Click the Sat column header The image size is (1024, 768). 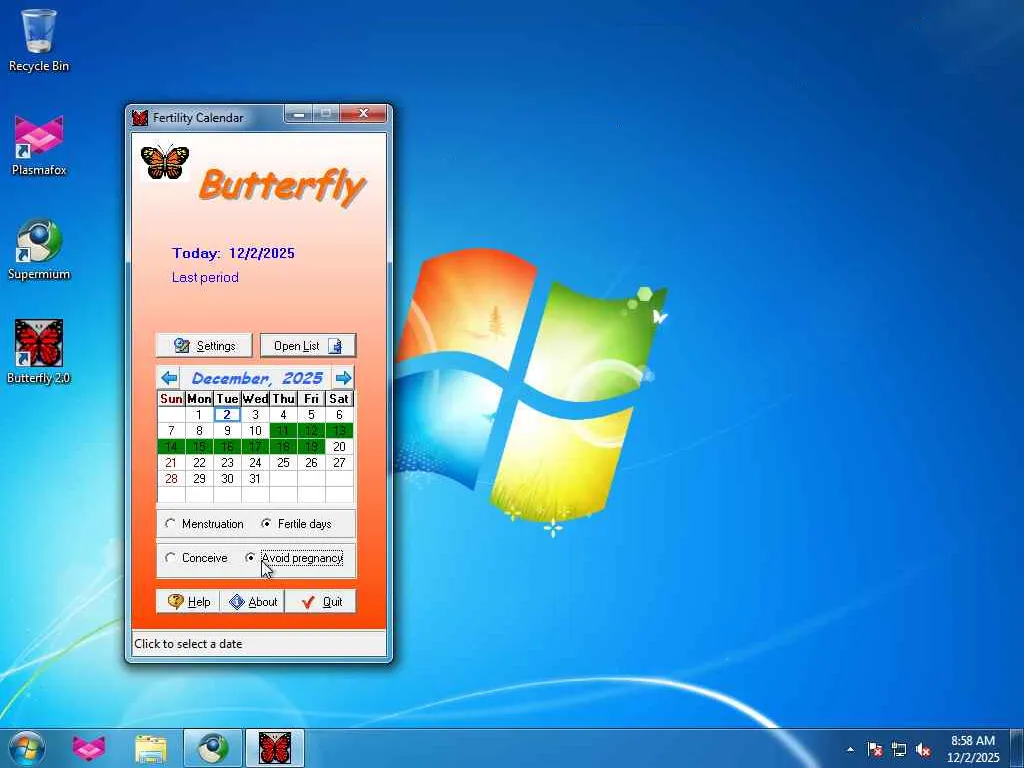(339, 398)
